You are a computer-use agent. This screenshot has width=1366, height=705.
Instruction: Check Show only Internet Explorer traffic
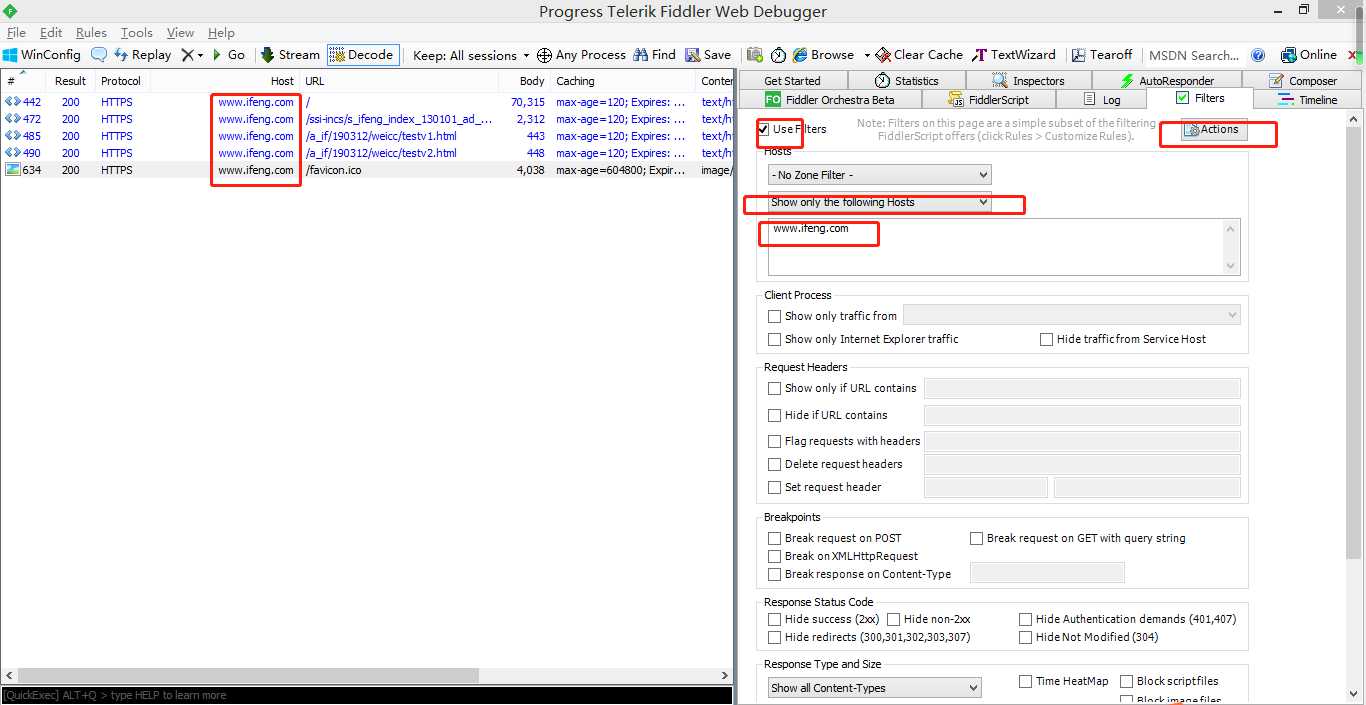coord(774,339)
